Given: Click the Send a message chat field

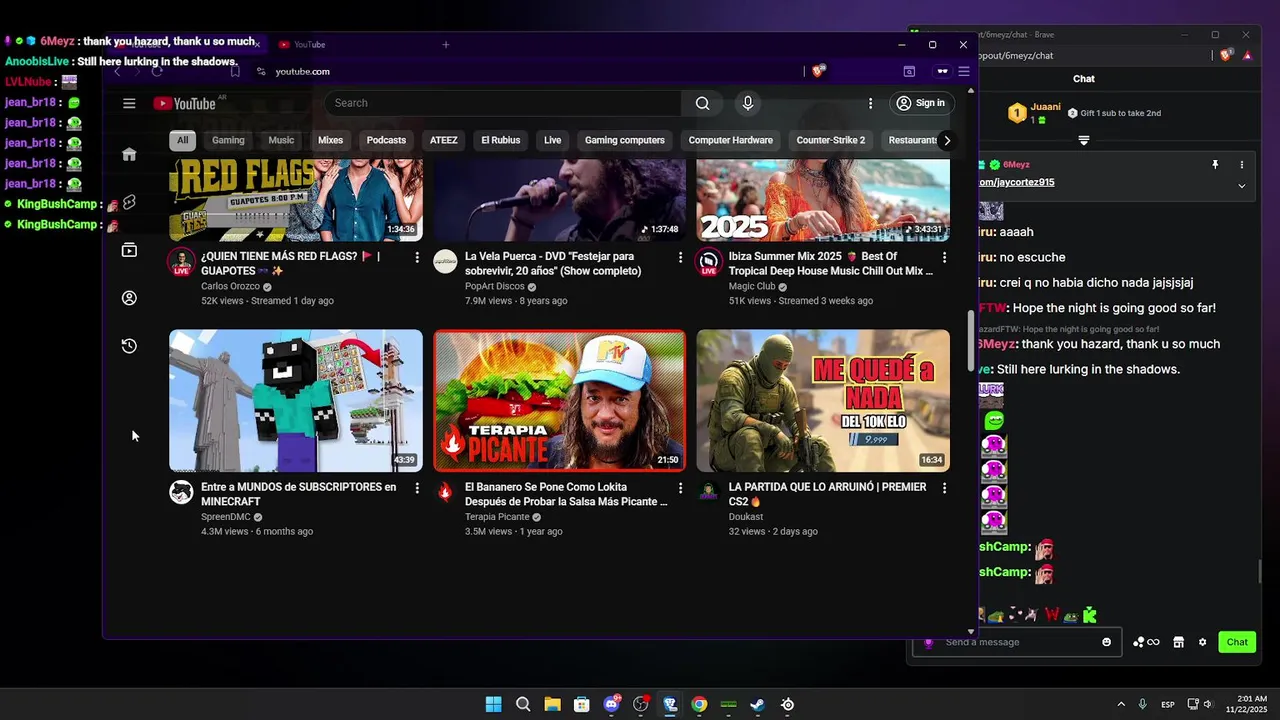Looking at the screenshot, I should point(1016,642).
